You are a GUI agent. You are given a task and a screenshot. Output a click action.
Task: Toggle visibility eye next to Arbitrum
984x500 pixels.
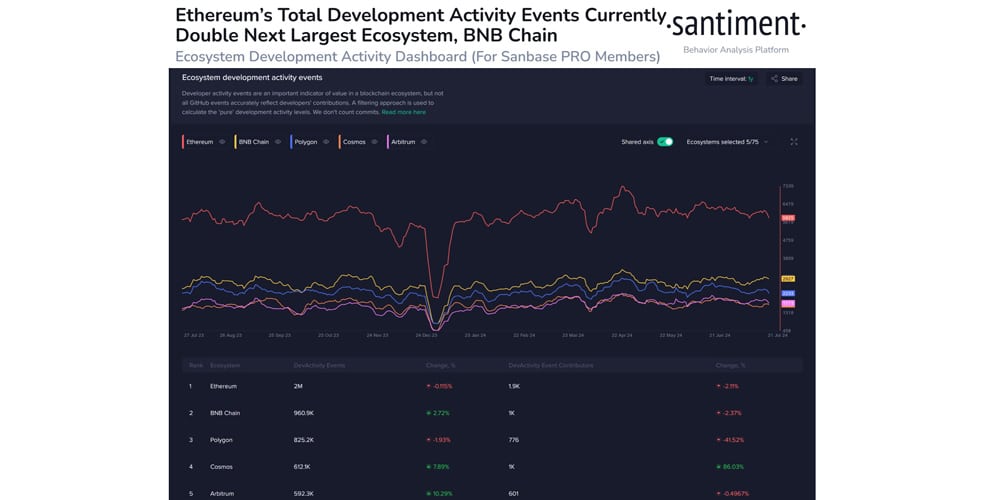[424, 142]
